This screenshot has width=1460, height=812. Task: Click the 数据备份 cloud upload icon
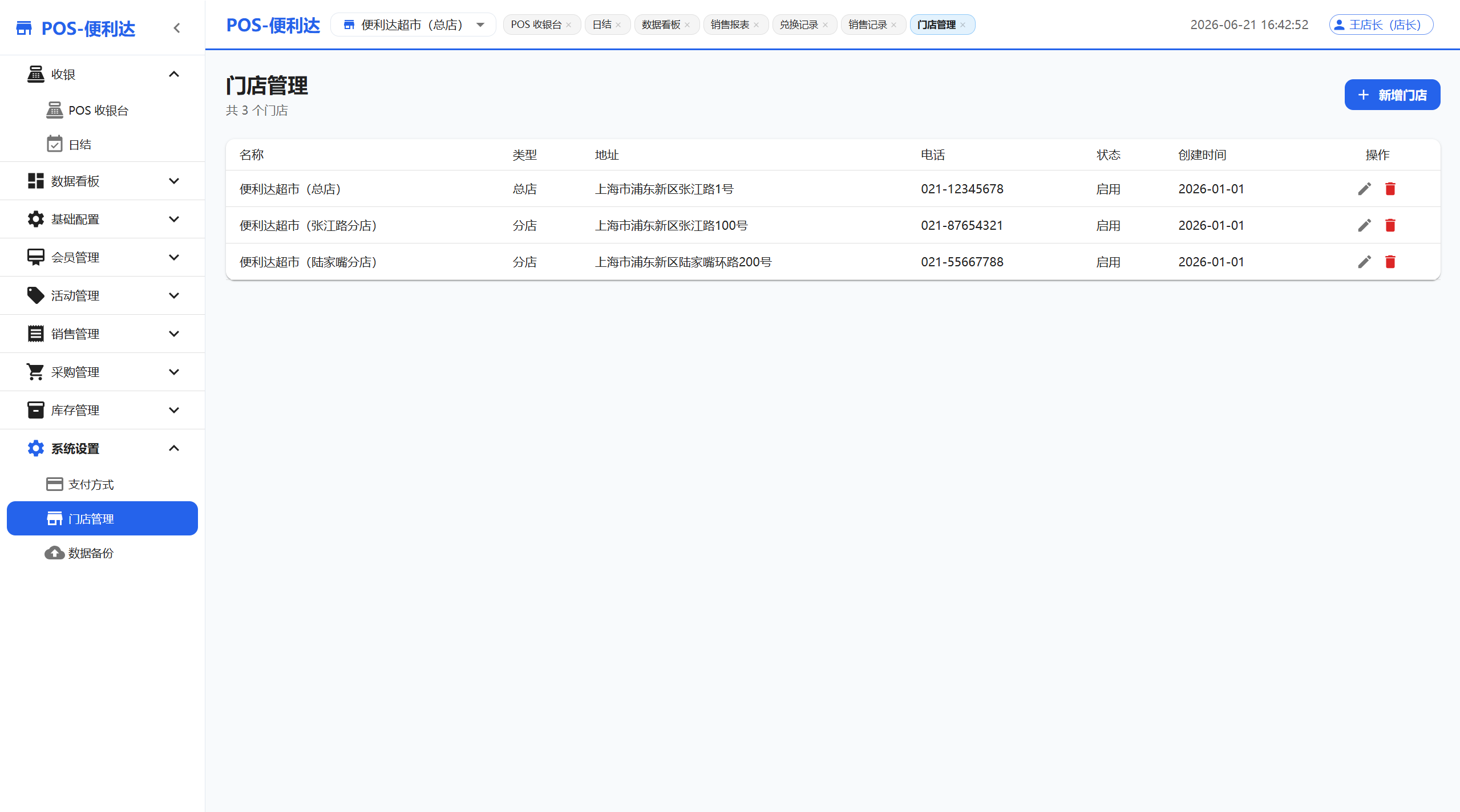[x=55, y=553]
